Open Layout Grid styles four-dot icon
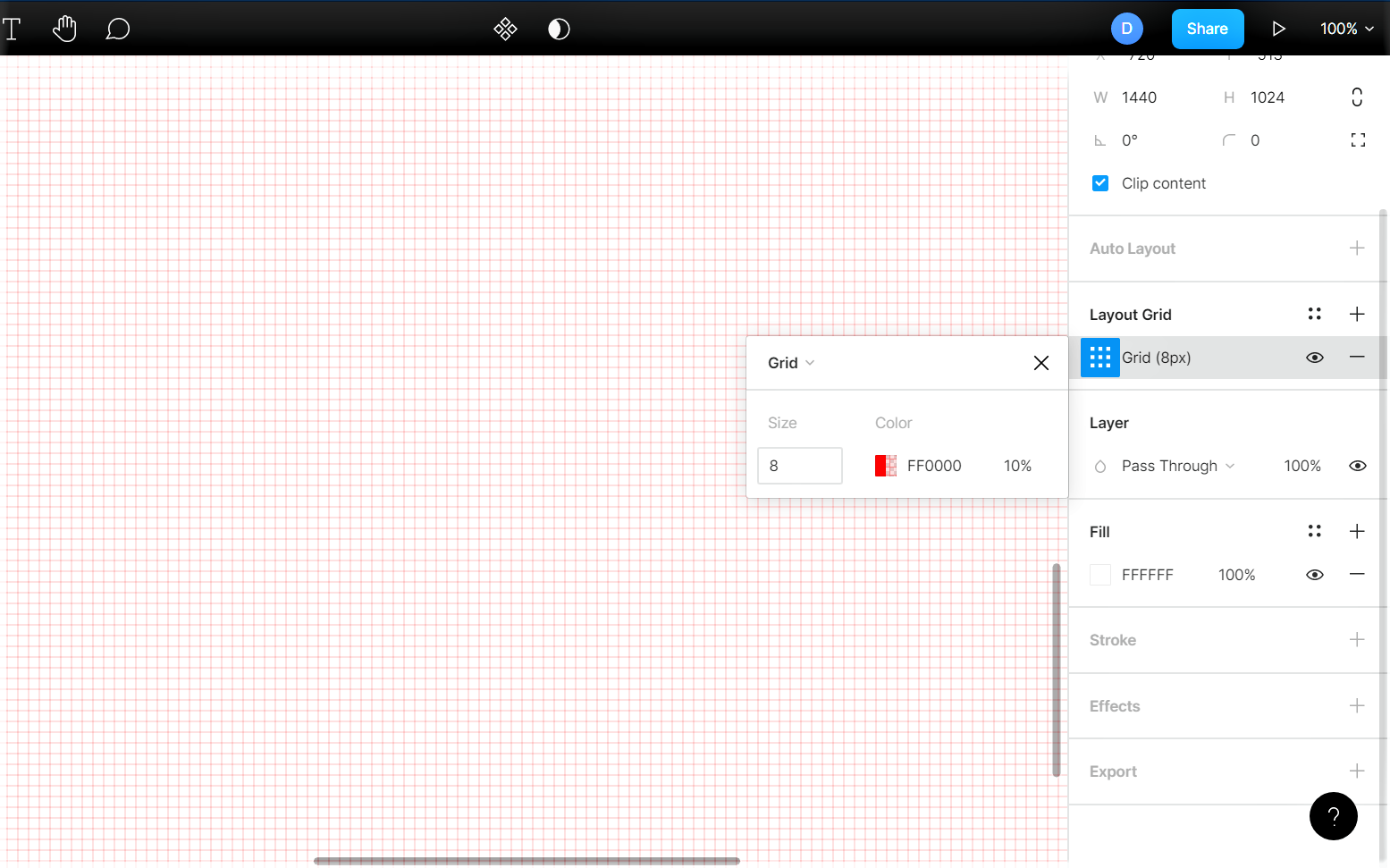This screenshot has width=1390, height=868. point(1314,314)
